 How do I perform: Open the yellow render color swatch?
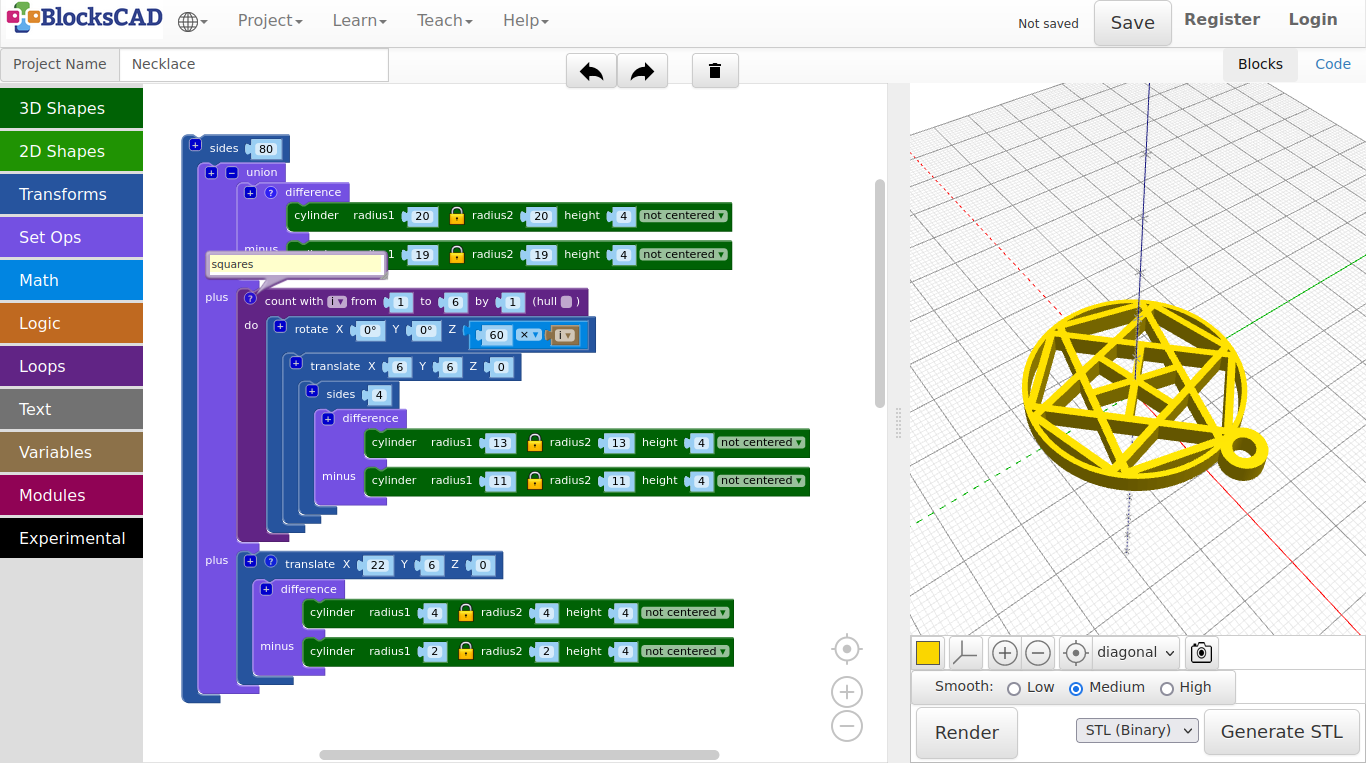(928, 653)
